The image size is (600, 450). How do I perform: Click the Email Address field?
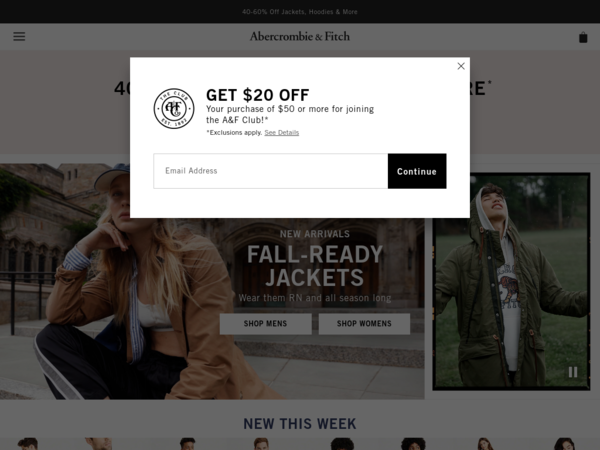coord(271,171)
